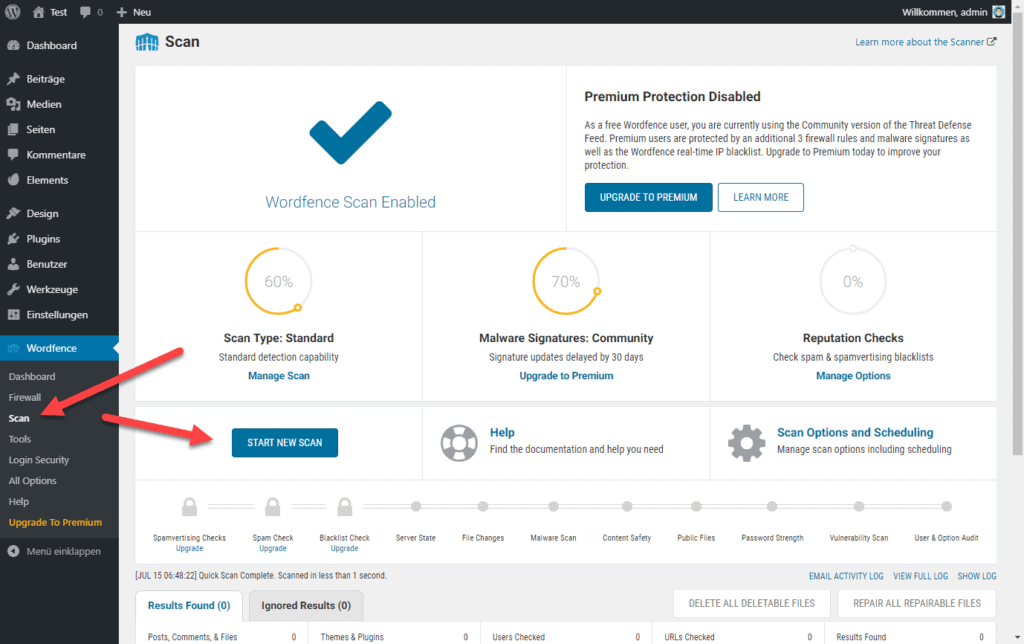Click the User & Option Audit stage dot
This screenshot has height=644, width=1024.
(946, 506)
